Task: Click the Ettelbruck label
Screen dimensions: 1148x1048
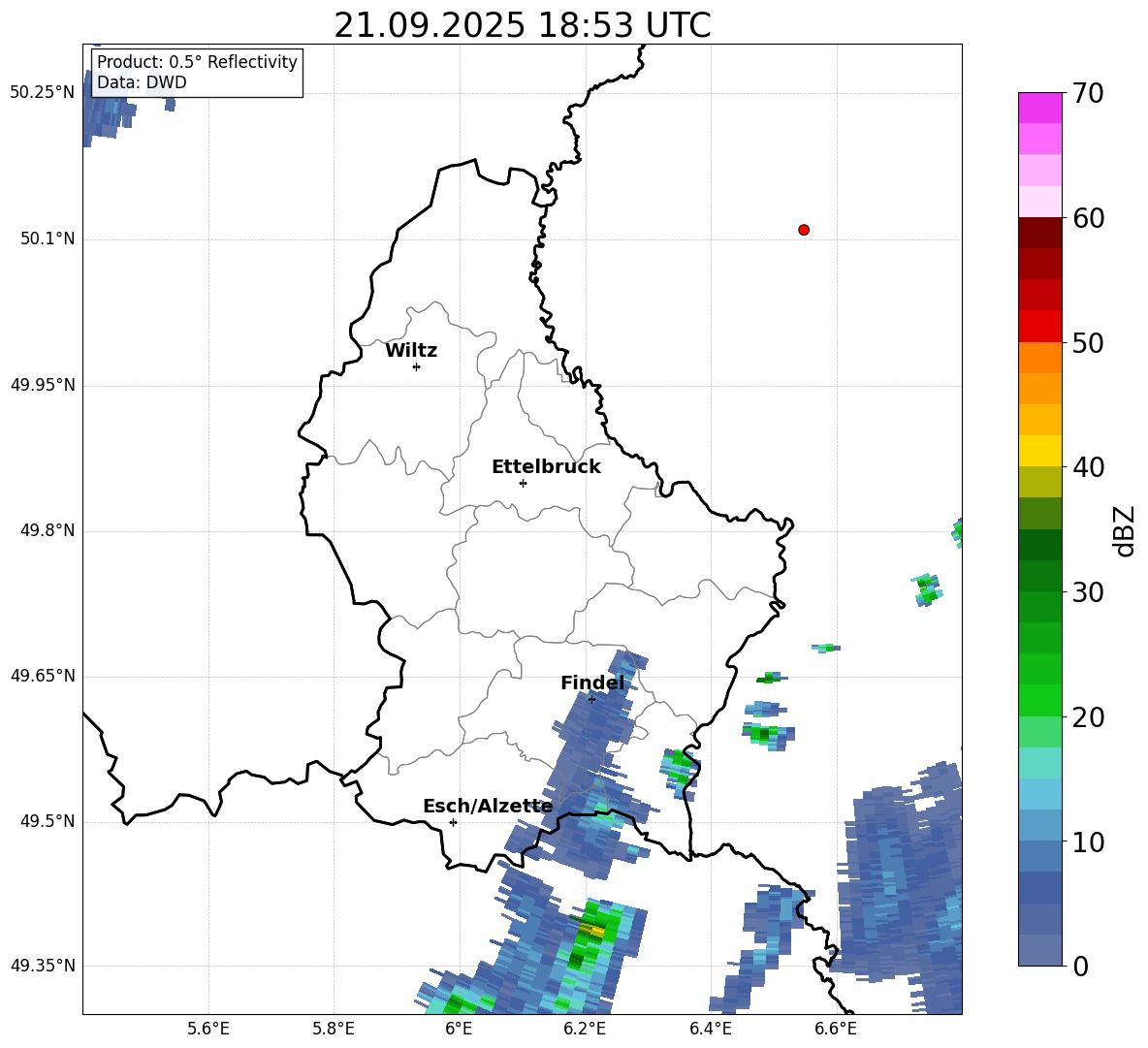Action: 546,467
